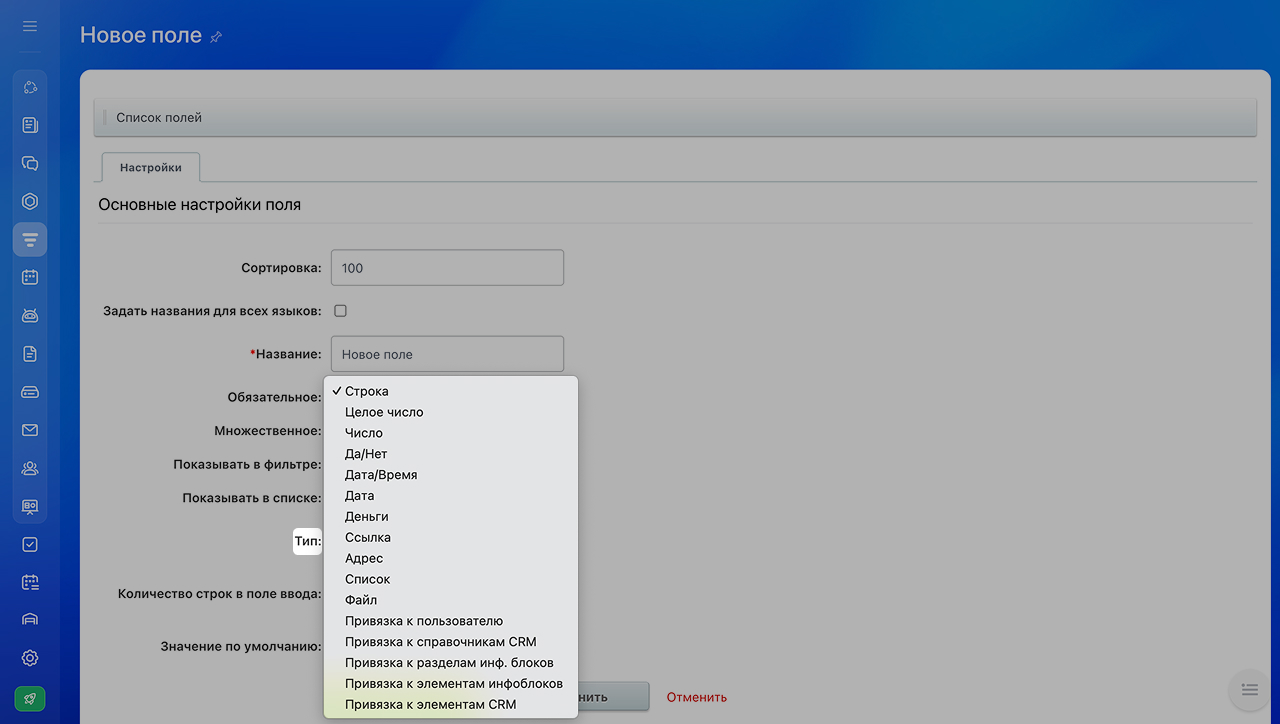Open the robot face icon in the sidebar
Image resolution: width=1280 pixels, height=724 pixels.
tap(30, 316)
